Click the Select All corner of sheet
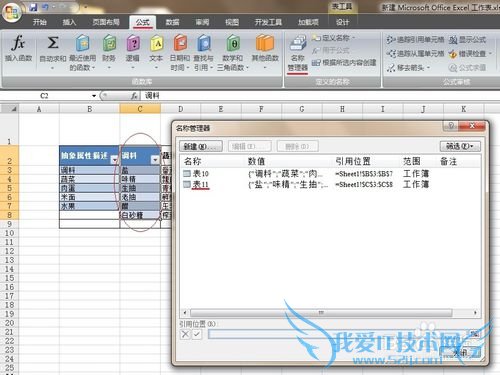Image resolution: width=500 pixels, height=375 pixels. pyautogui.click(x=9, y=109)
